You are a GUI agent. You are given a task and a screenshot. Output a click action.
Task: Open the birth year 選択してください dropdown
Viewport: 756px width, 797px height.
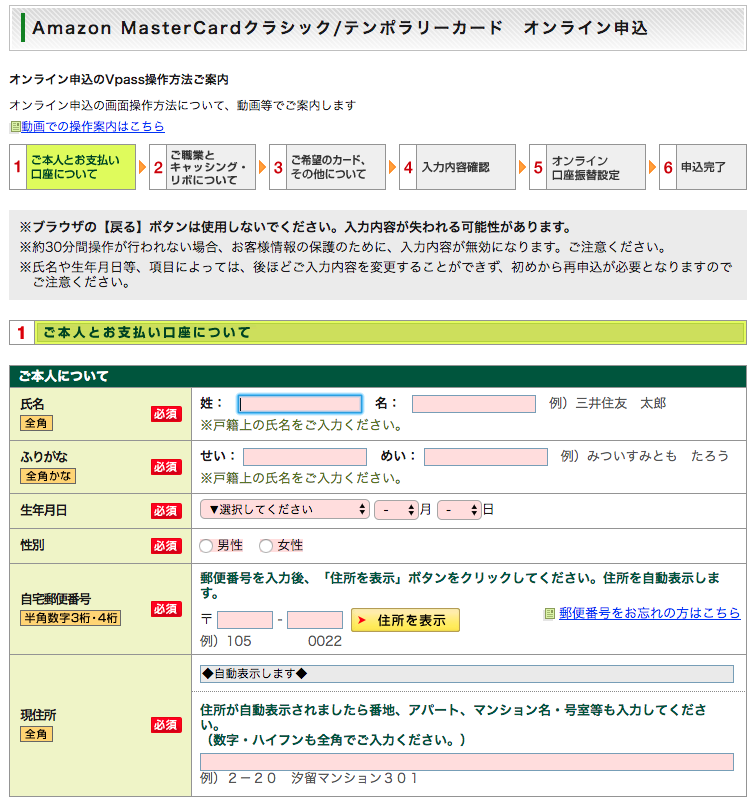pyautogui.click(x=285, y=509)
